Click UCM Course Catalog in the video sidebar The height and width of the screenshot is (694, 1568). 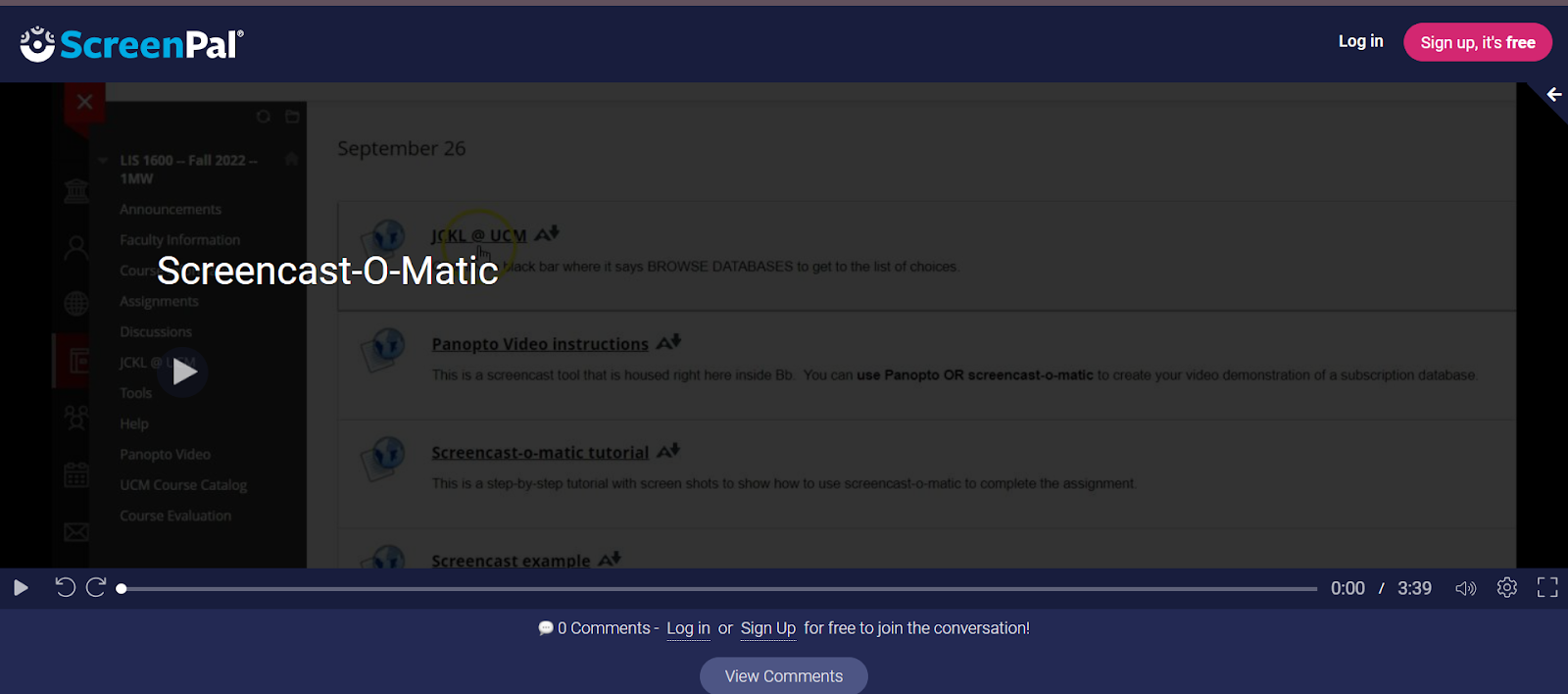(183, 485)
